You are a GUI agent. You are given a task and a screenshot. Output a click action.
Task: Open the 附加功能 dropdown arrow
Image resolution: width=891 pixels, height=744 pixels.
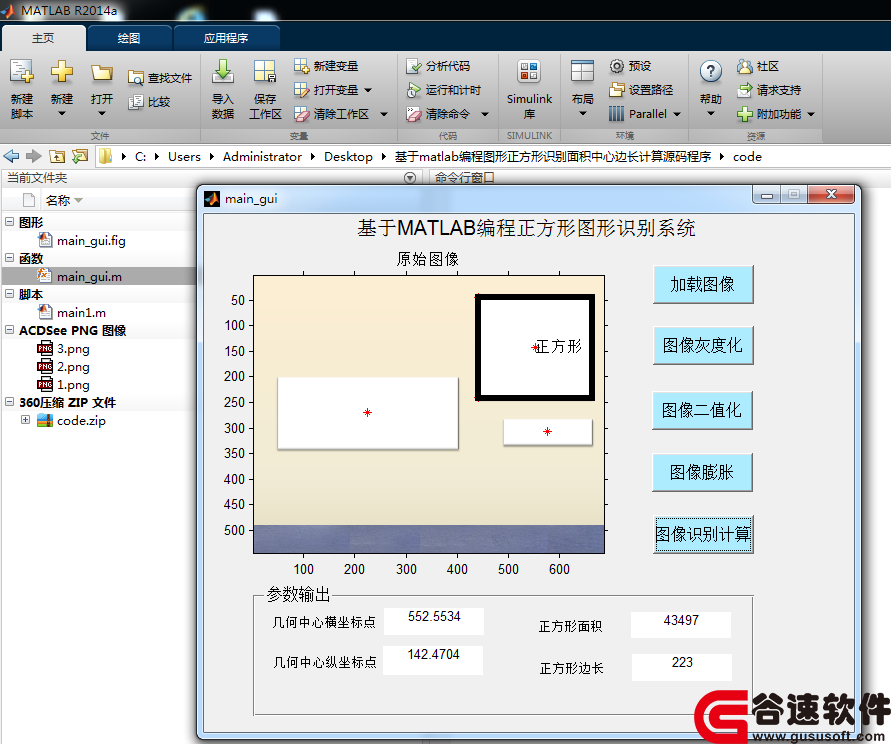[x=811, y=114]
